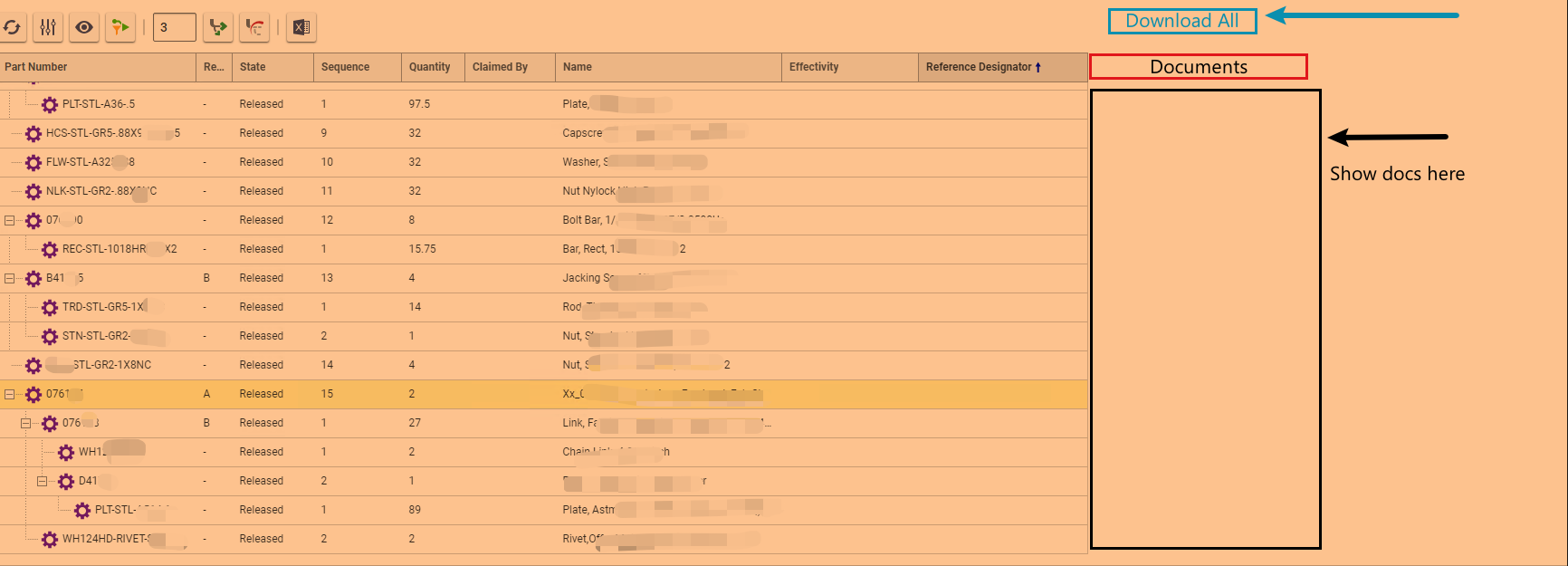The height and width of the screenshot is (566, 1568).
Task: Collapse the B41 tree row
Action: coord(10,278)
